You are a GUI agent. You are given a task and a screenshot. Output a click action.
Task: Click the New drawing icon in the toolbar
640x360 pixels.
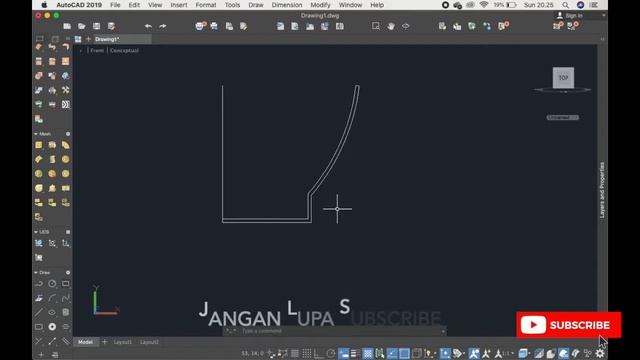[x=67, y=26]
